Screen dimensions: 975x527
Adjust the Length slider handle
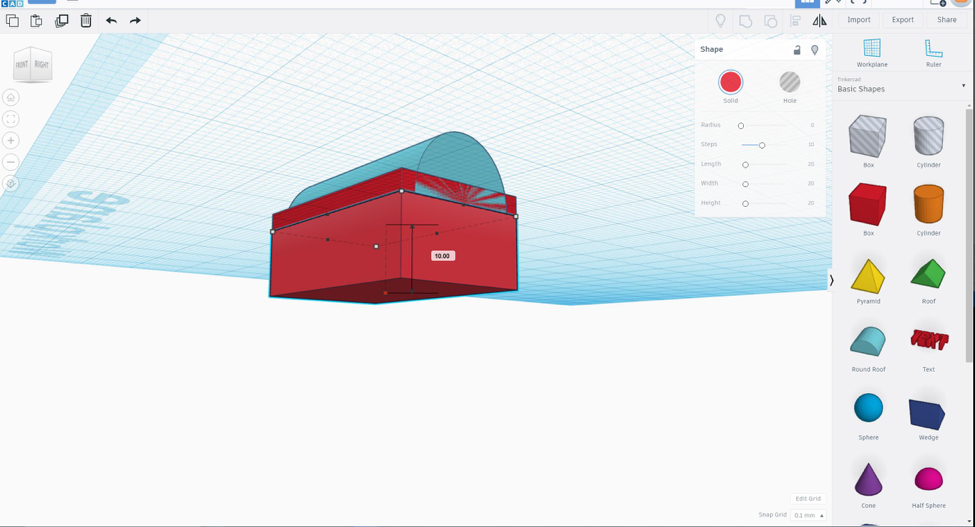point(745,165)
